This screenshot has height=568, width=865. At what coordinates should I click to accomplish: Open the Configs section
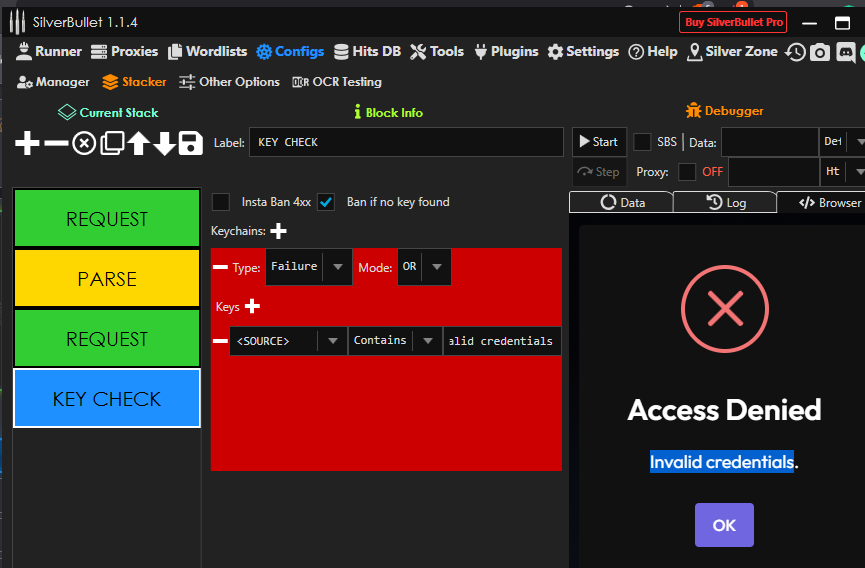coord(290,51)
